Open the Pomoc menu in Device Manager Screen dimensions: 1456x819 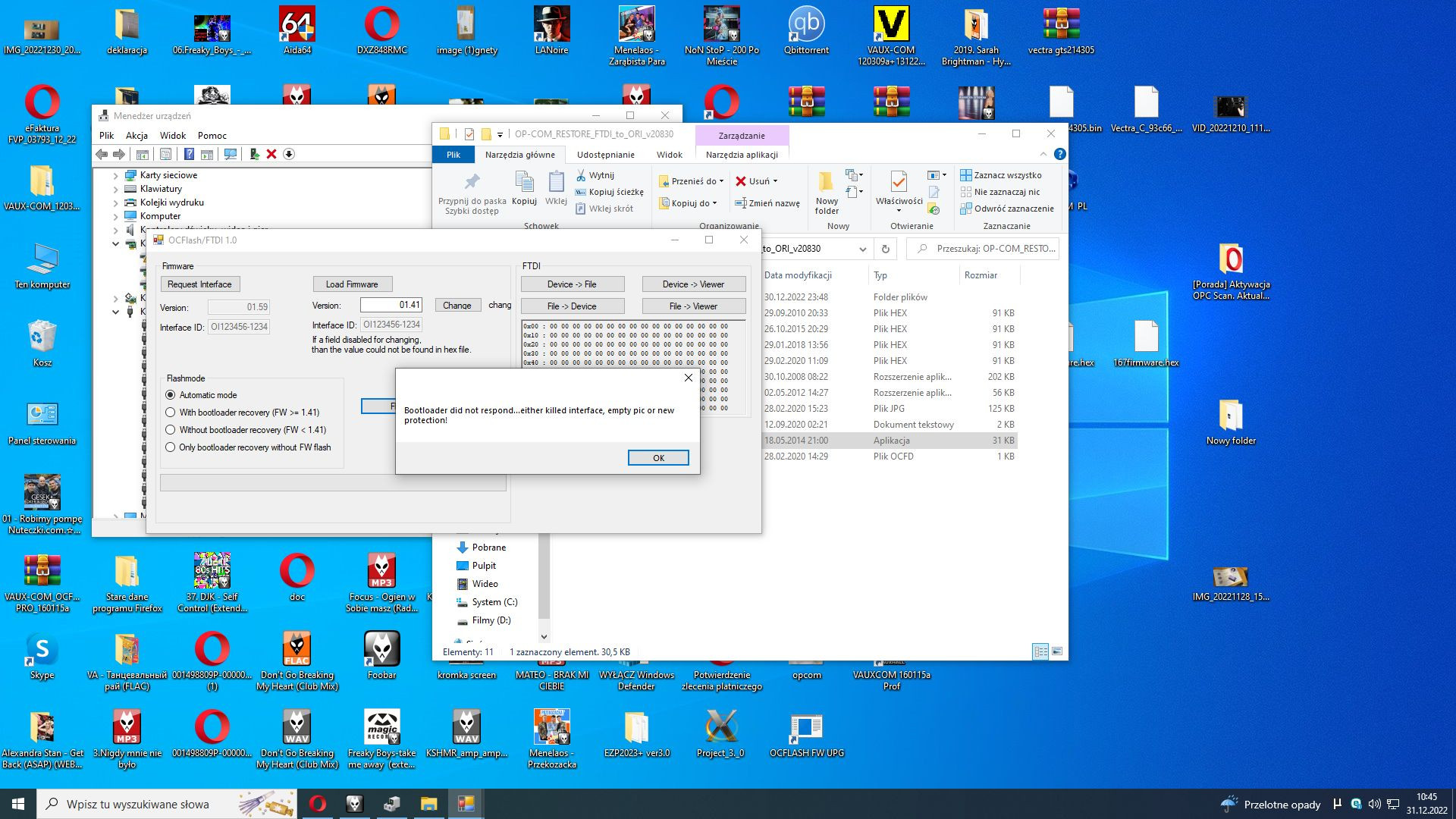tap(212, 135)
